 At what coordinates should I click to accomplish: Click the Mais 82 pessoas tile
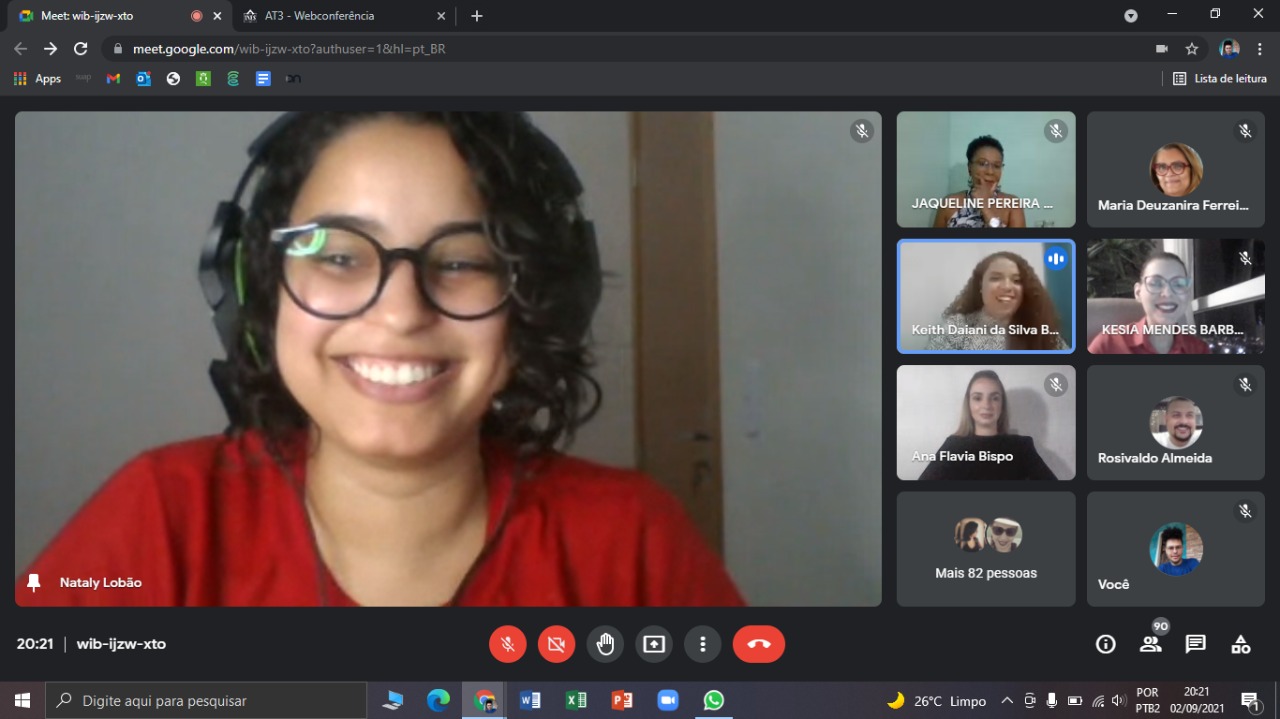[985, 549]
